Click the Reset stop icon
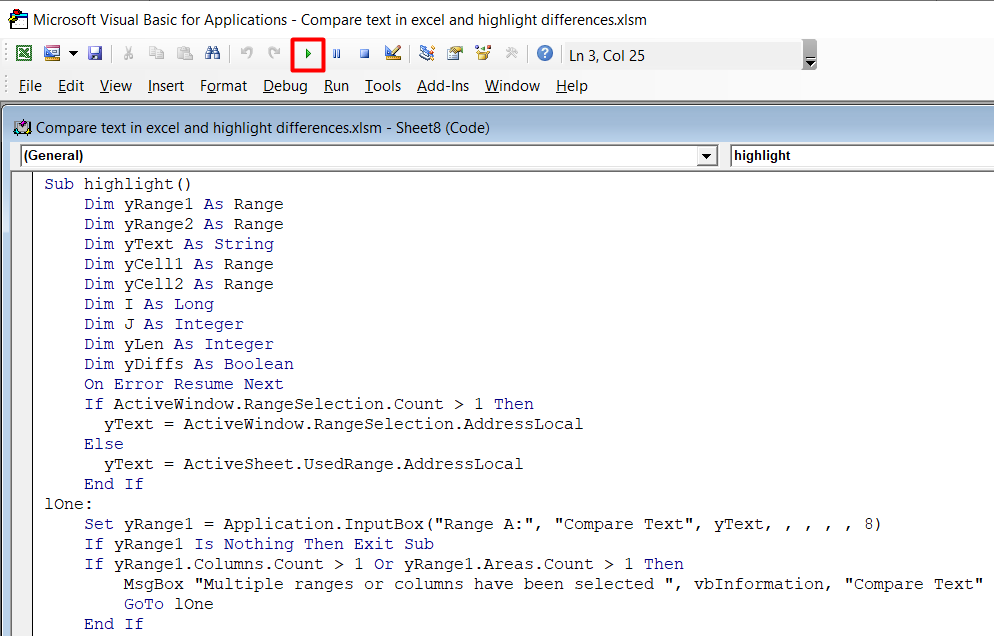The image size is (994, 636). [365, 54]
